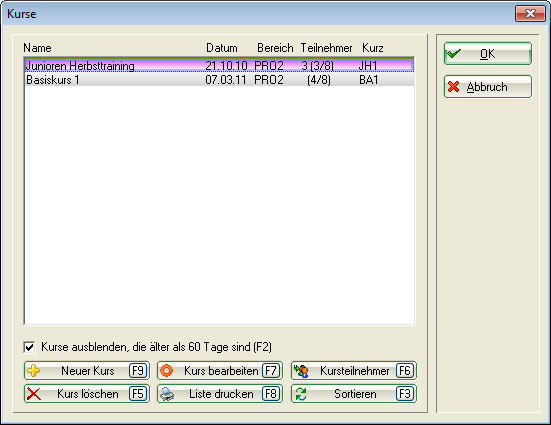Click the green checkmark icon on OK
The height and width of the screenshot is (425, 551).
453,54
